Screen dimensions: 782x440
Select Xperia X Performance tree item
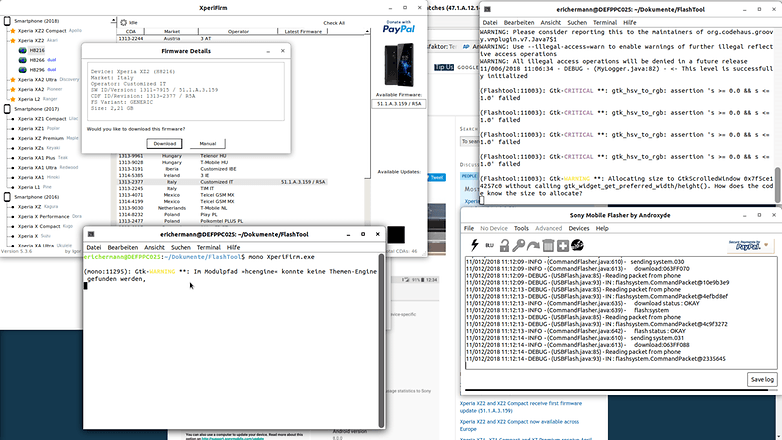(49, 217)
